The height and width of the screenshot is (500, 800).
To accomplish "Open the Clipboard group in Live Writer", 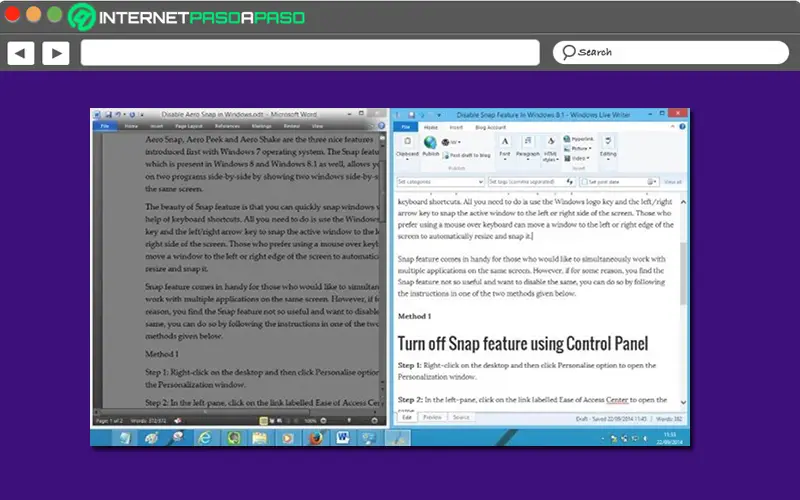I will pyautogui.click(x=407, y=147).
